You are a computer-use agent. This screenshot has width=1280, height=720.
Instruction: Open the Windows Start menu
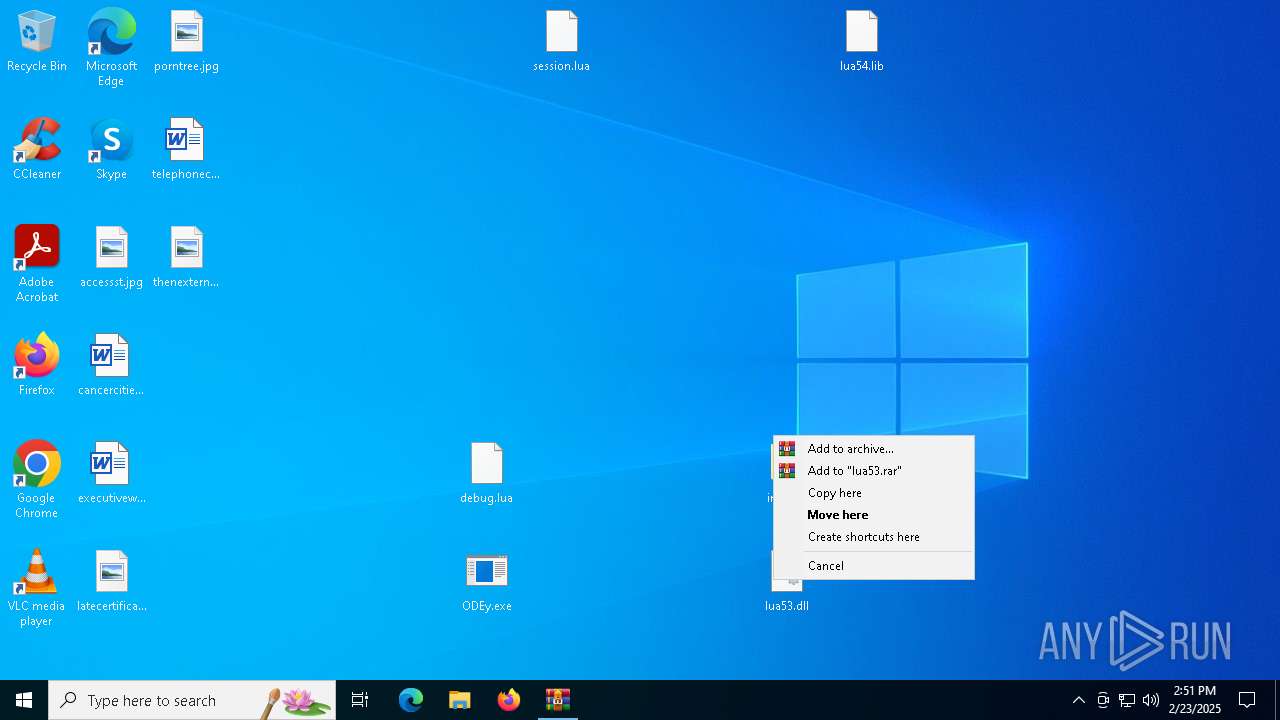24,700
